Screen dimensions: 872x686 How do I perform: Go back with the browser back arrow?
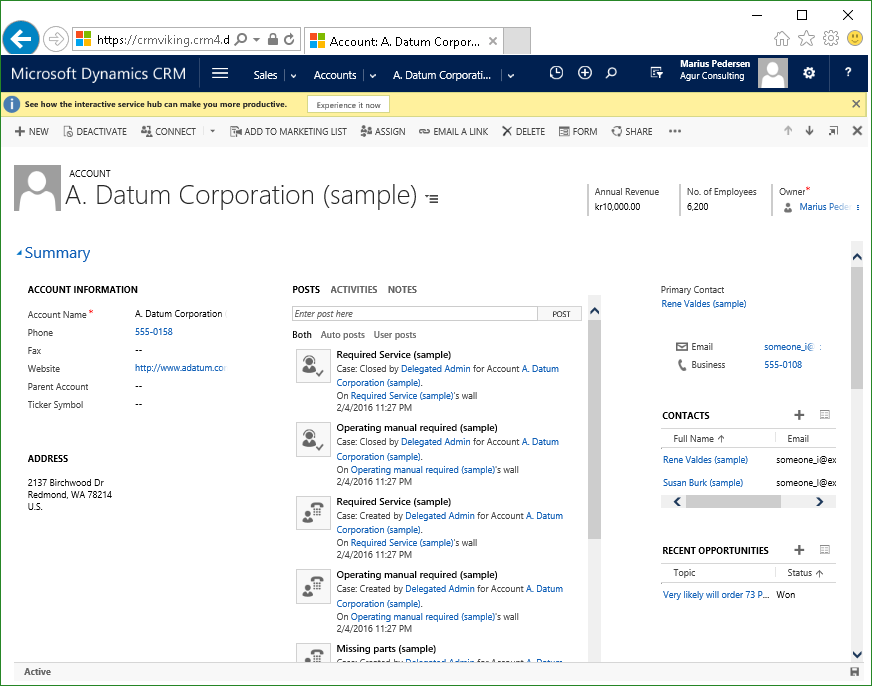[21, 39]
